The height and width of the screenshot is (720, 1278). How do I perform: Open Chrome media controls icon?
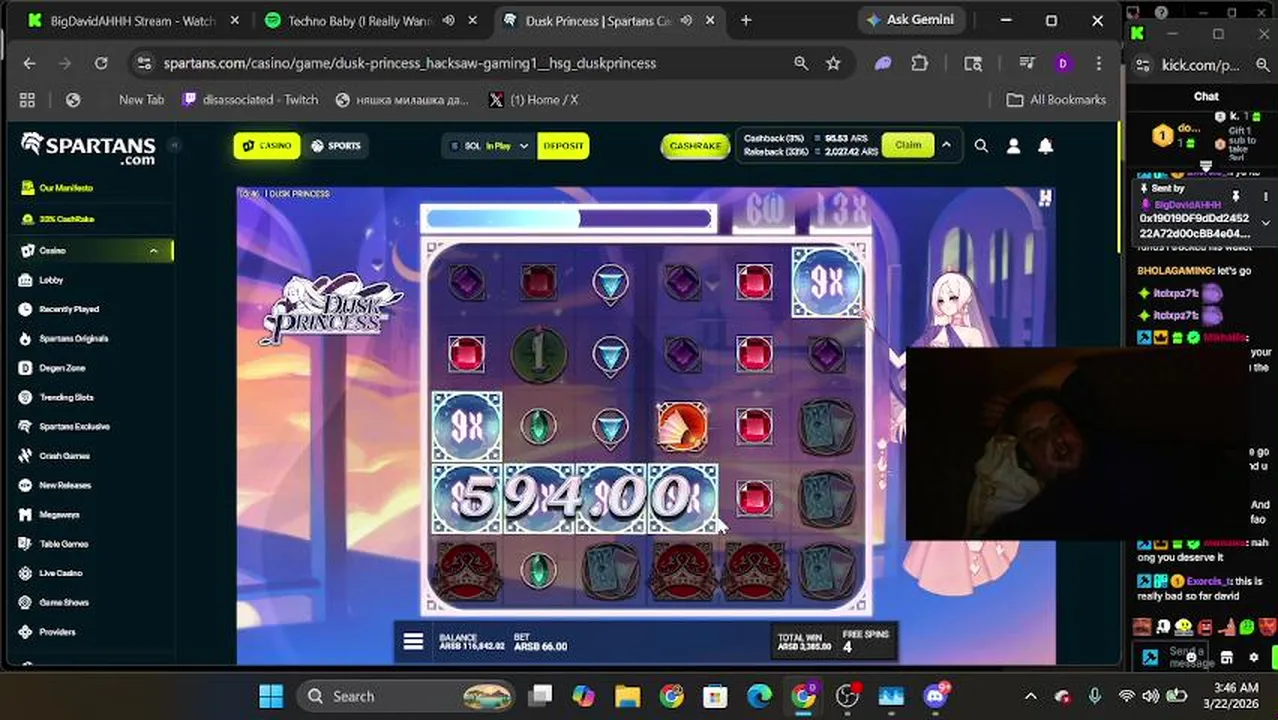coord(1027,63)
